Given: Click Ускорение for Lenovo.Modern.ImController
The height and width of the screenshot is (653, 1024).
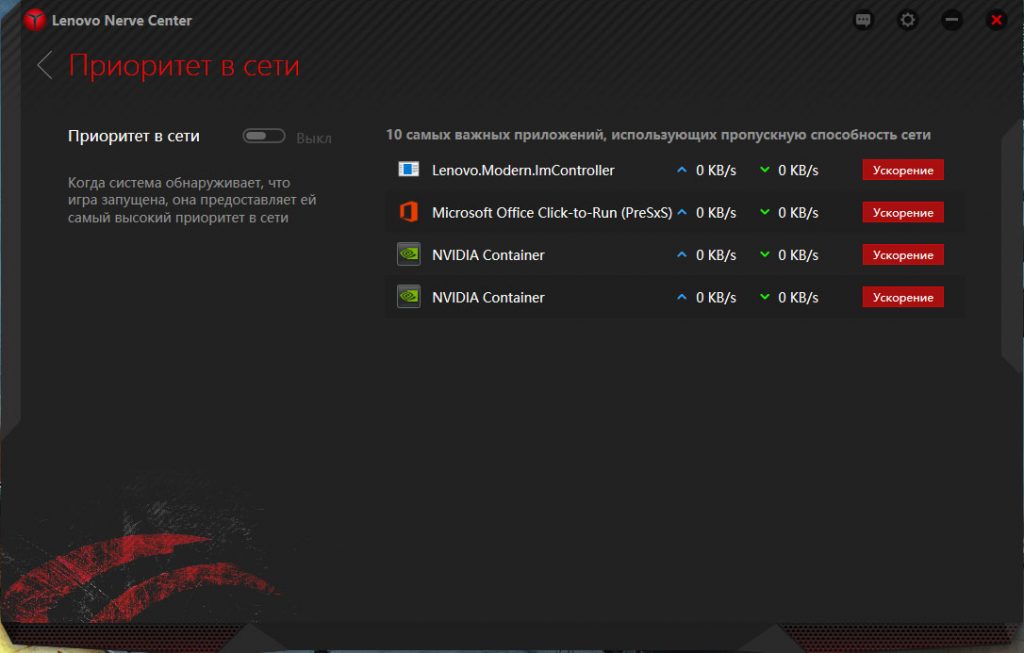Looking at the screenshot, I should 903,170.
